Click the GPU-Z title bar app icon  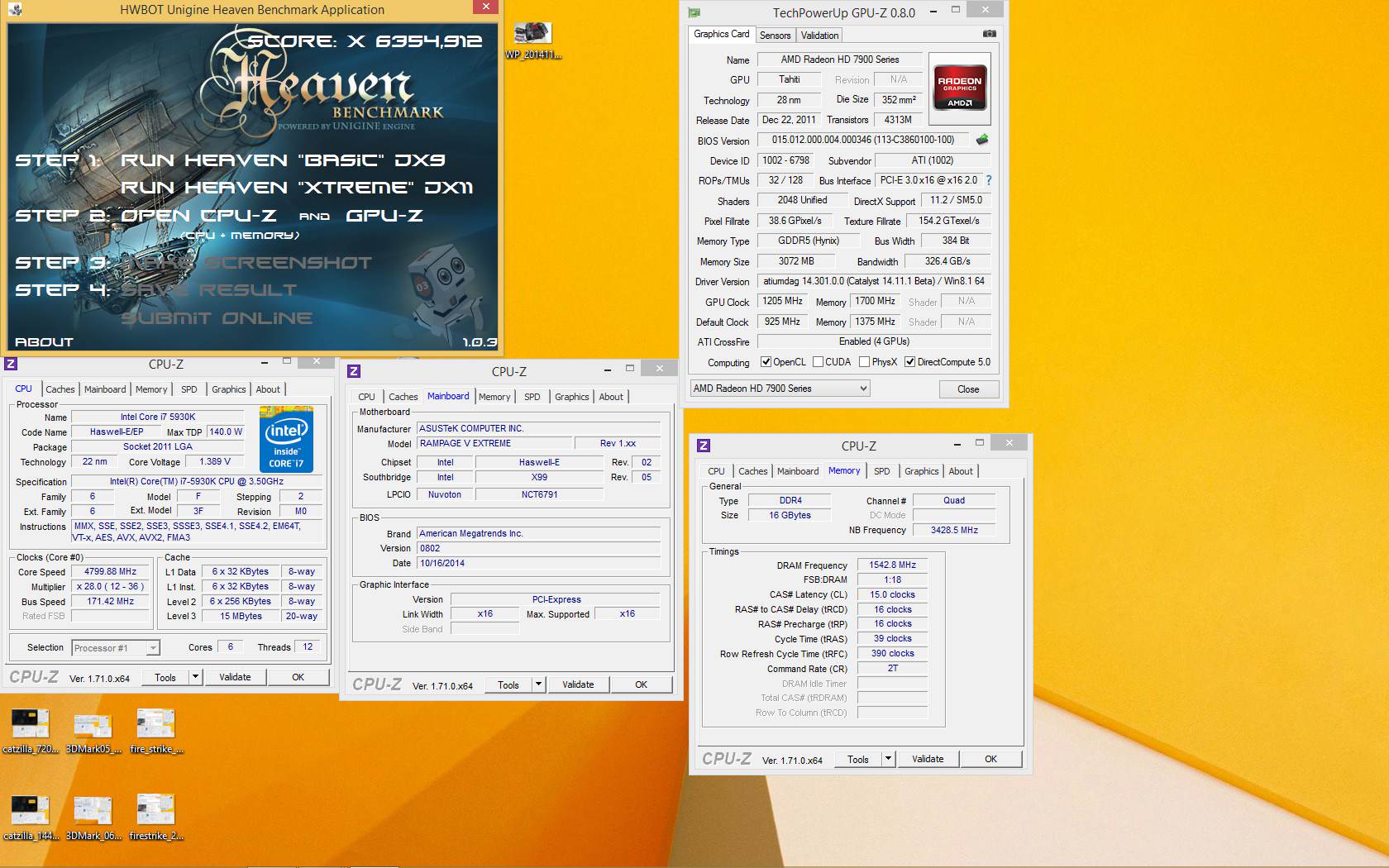[694, 12]
